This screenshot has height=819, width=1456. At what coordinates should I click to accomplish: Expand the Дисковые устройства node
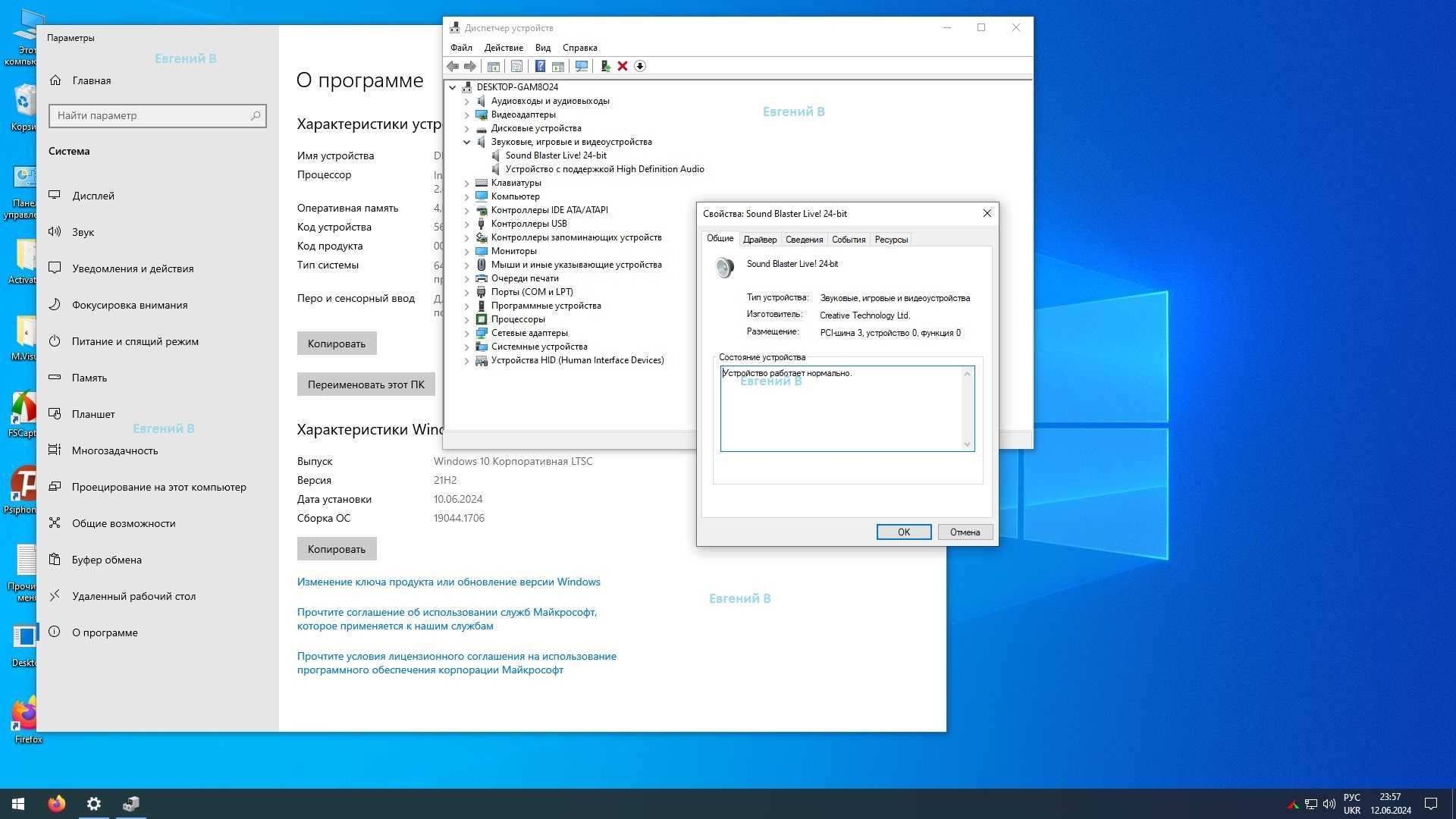click(467, 128)
